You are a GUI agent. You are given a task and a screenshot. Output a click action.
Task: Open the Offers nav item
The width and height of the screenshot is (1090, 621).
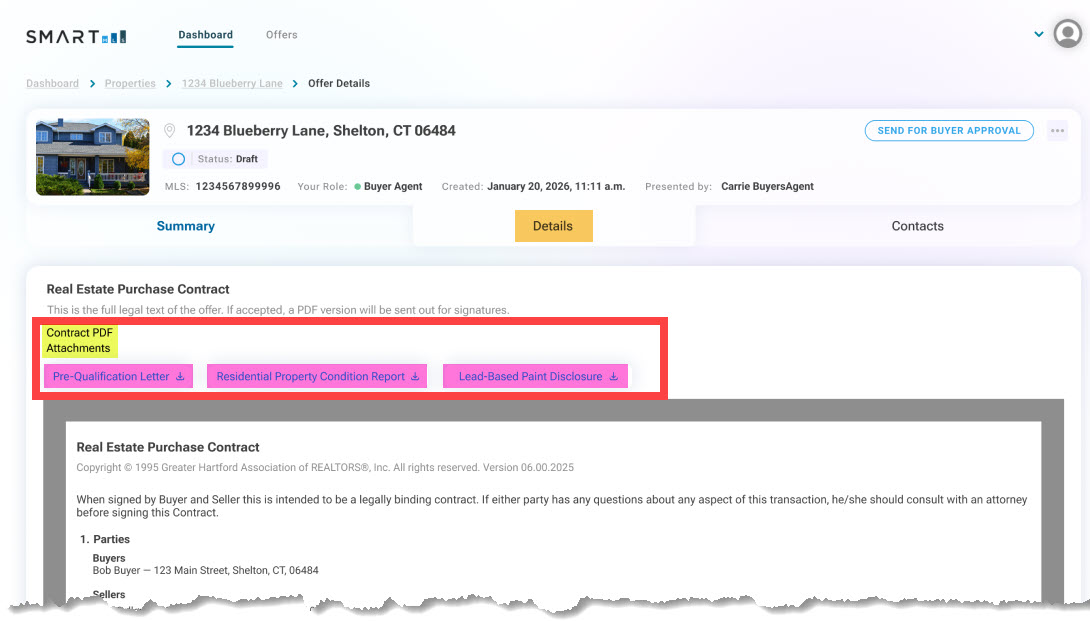[282, 35]
